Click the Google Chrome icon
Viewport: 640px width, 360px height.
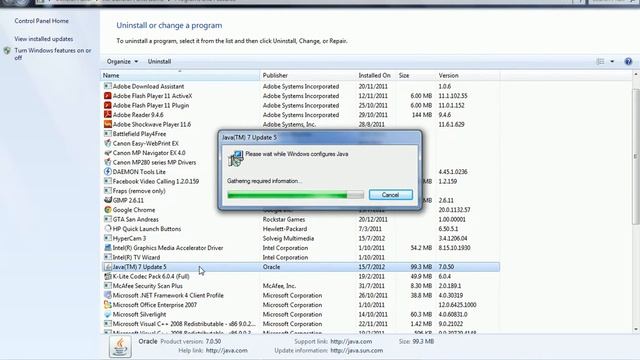[107, 209]
